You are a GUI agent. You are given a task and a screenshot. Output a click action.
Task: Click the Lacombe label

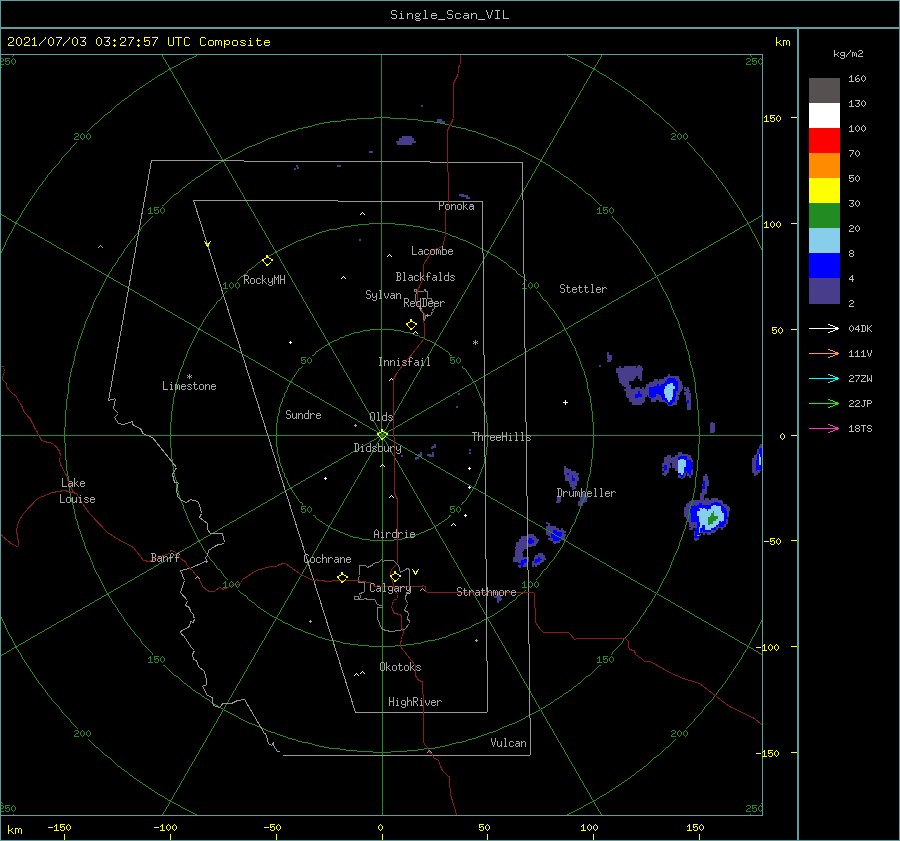tap(432, 251)
